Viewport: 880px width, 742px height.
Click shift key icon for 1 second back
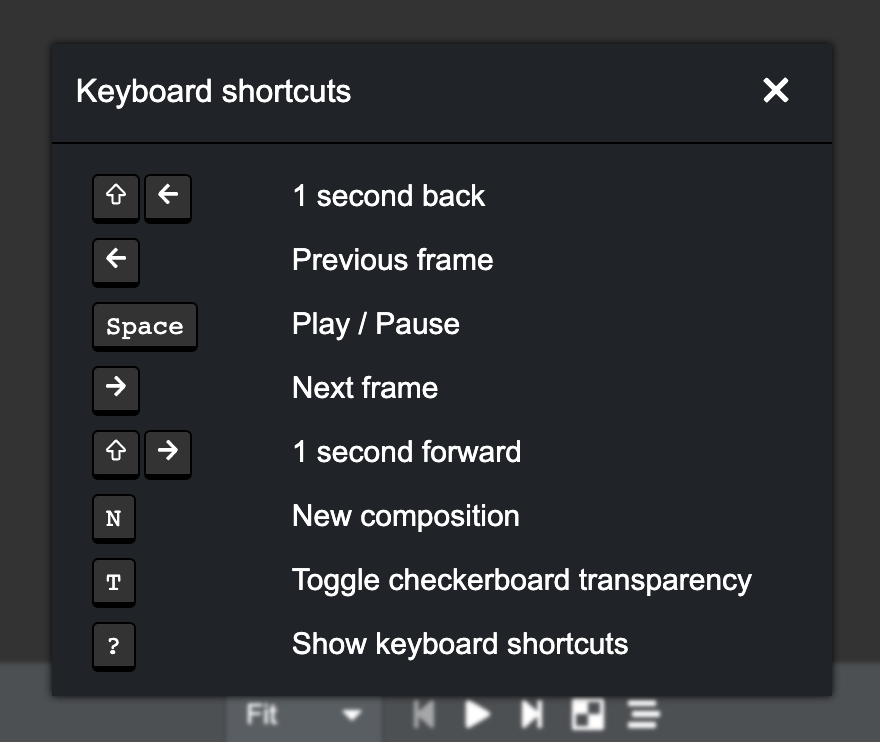tap(116, 197)
